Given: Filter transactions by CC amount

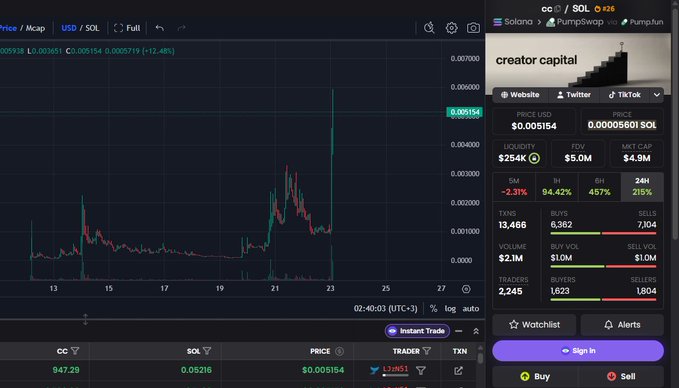Looking at the screenshot, I should tap(75, 351).
